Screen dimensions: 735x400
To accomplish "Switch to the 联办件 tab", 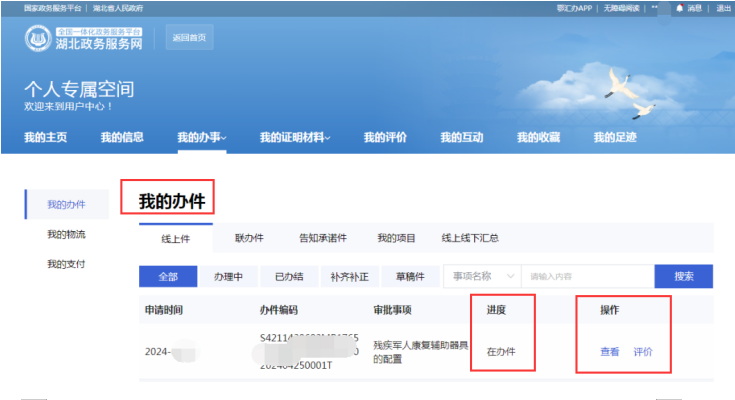I will [249, 238].
